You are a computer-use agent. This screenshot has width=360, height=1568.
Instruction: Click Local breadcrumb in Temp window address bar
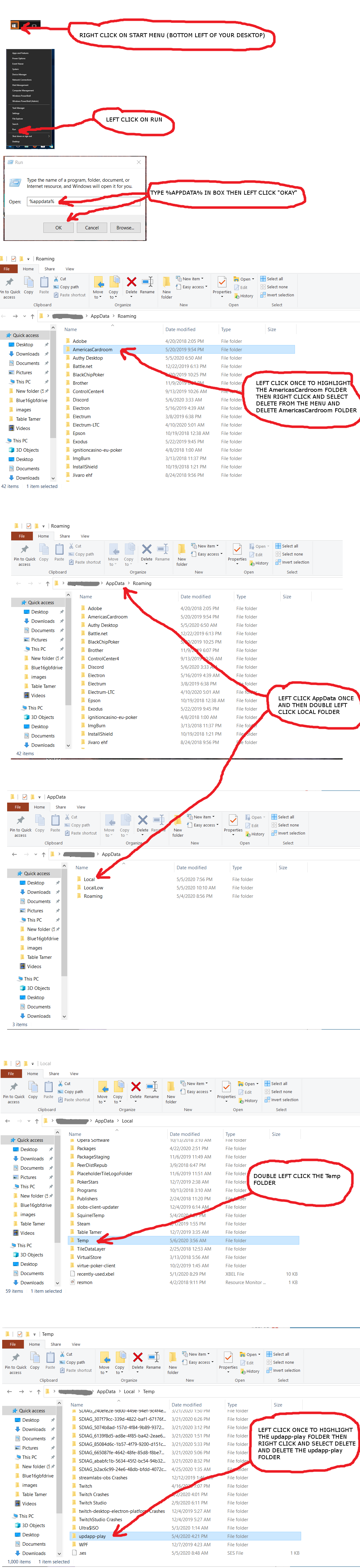coord(130,1392)
